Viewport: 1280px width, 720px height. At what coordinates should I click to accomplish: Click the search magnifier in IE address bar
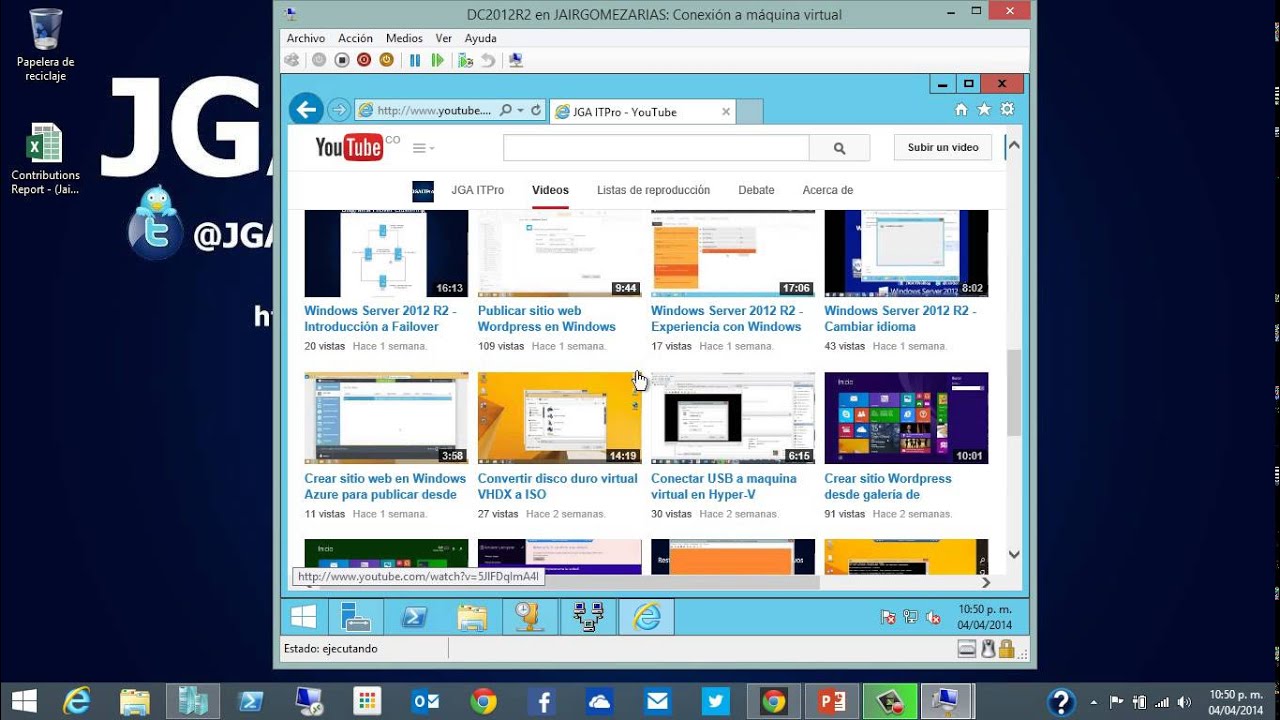pos(506,110)
